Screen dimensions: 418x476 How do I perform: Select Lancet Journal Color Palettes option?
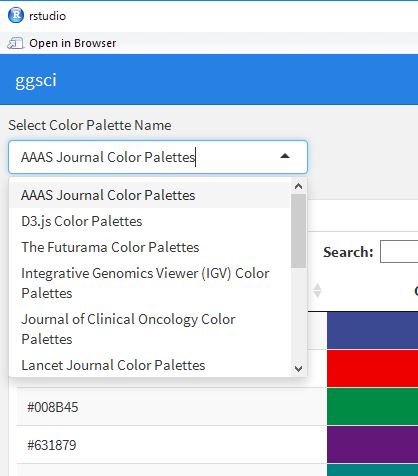pyautogui.click(x=150, y=365)
